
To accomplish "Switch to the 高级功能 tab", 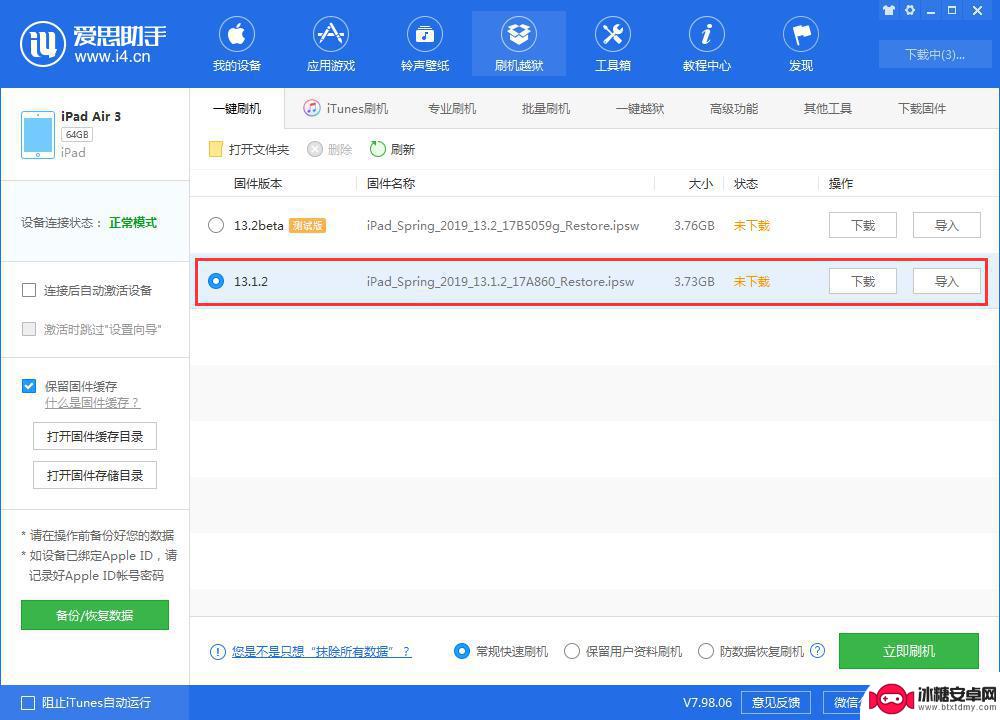I will [734, 108].
